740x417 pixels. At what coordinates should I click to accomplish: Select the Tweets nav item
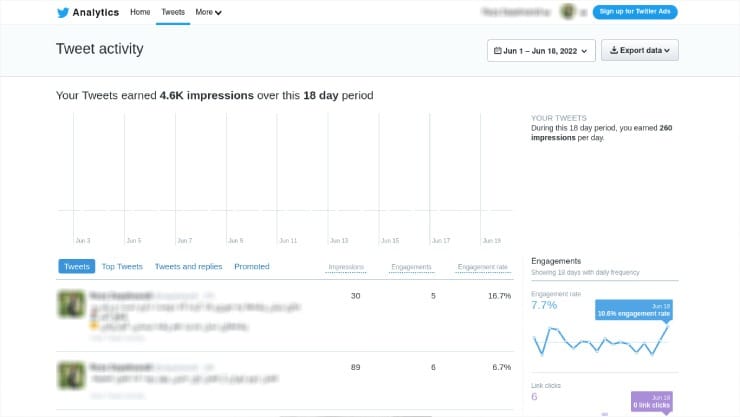pyautogui.click(x=173, y=12)
